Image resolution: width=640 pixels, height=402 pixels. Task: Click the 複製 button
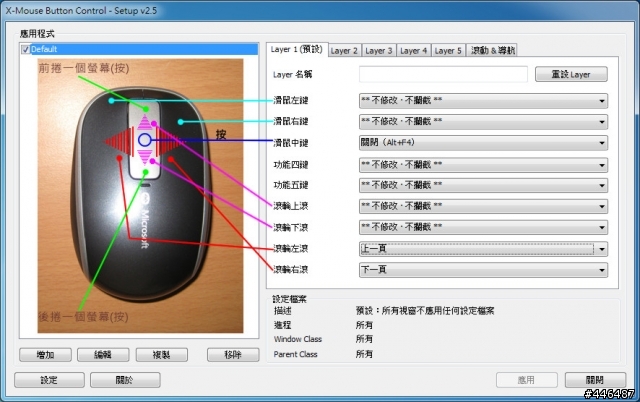click(x=162, y=355)
